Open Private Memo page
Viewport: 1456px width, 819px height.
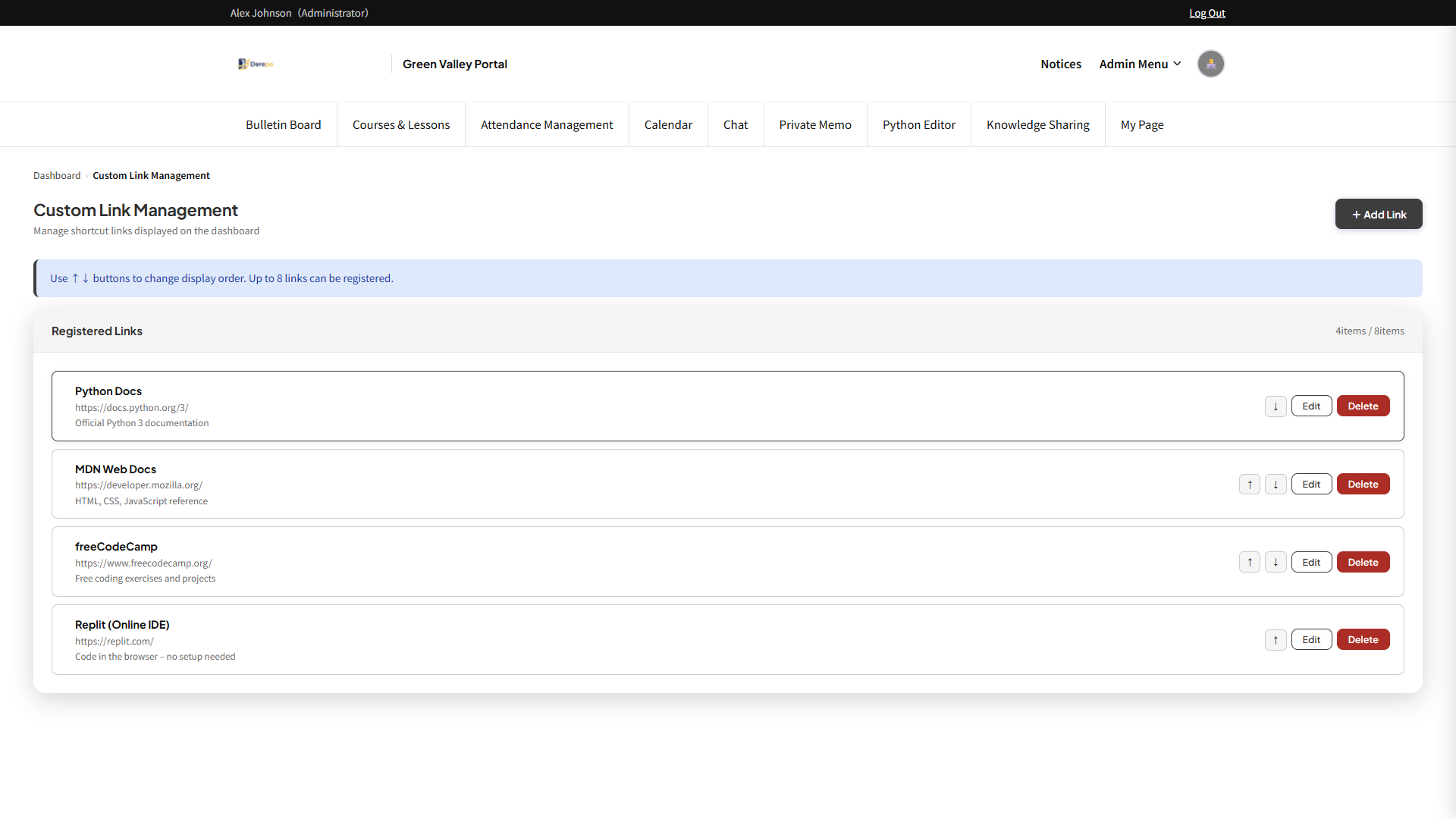(815, 125)
